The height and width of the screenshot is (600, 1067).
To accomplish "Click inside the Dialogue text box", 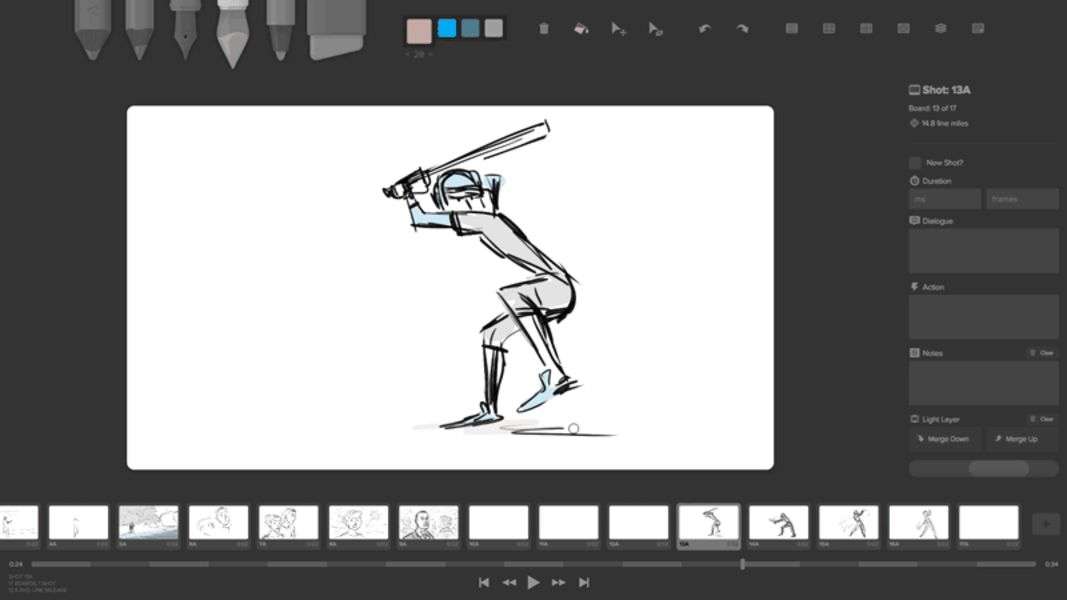I will (x=983, y=252).
